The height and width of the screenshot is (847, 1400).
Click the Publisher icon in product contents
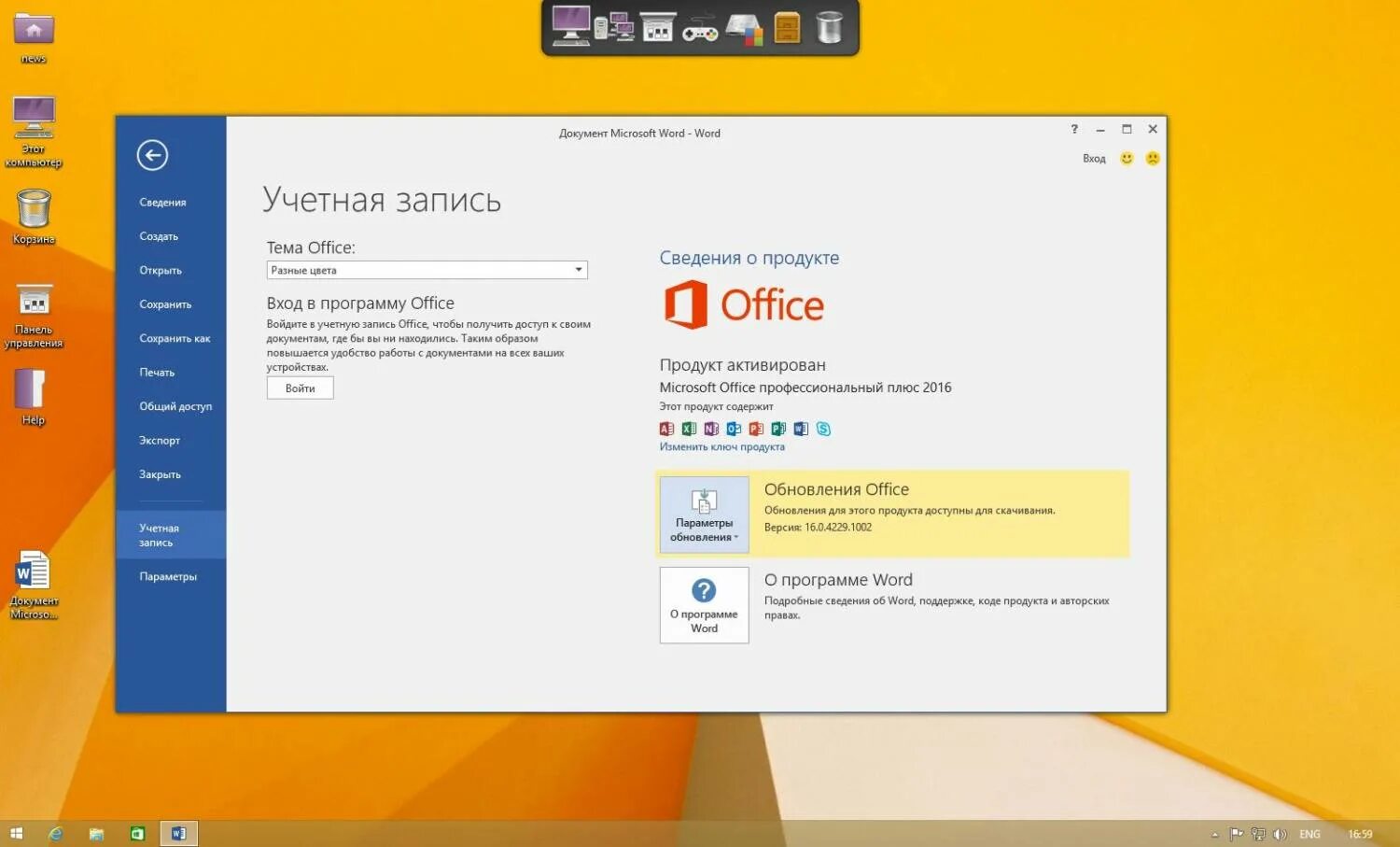coord(778,429)
